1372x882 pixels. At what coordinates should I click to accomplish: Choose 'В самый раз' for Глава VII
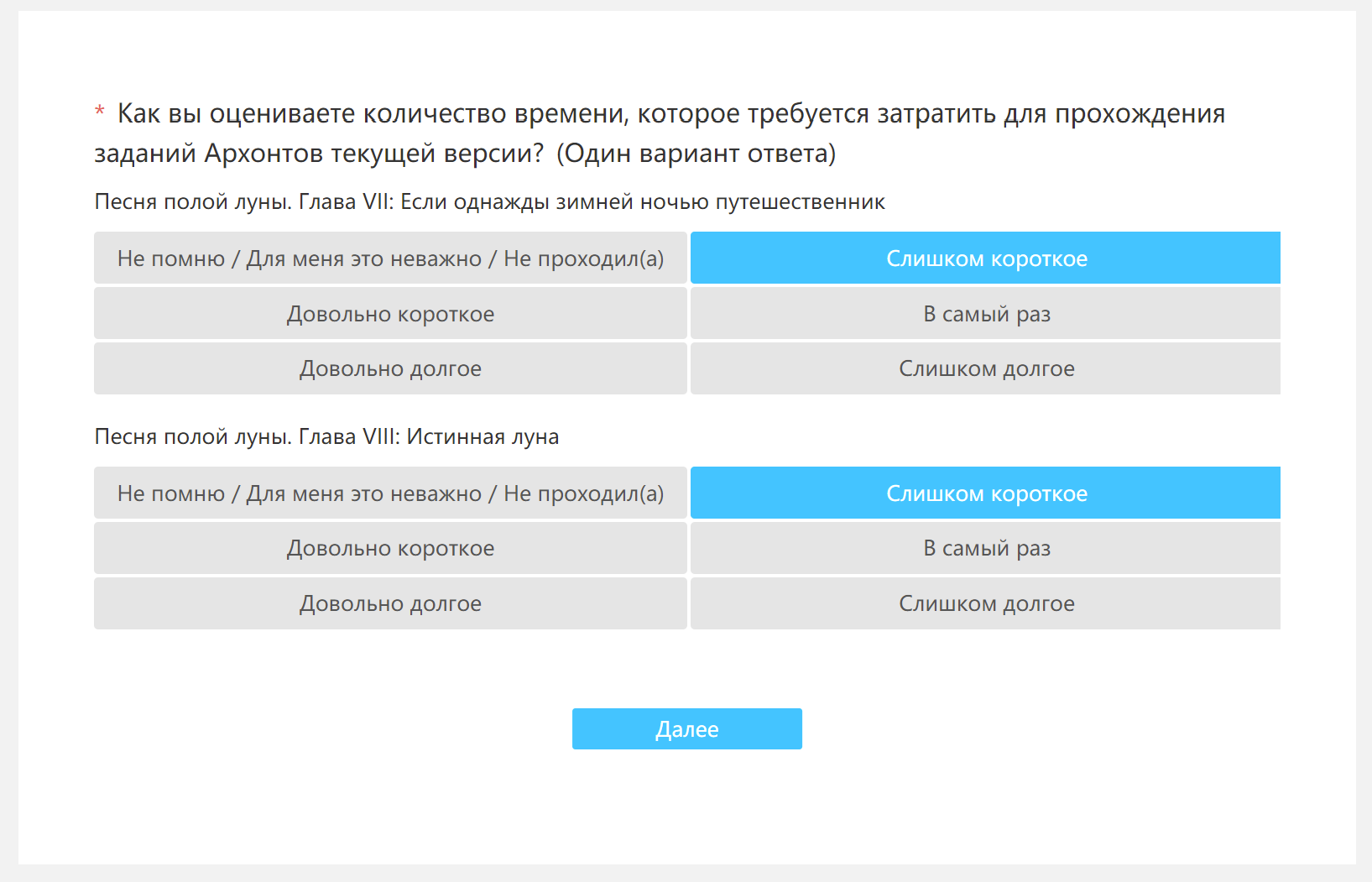(985, 313)
